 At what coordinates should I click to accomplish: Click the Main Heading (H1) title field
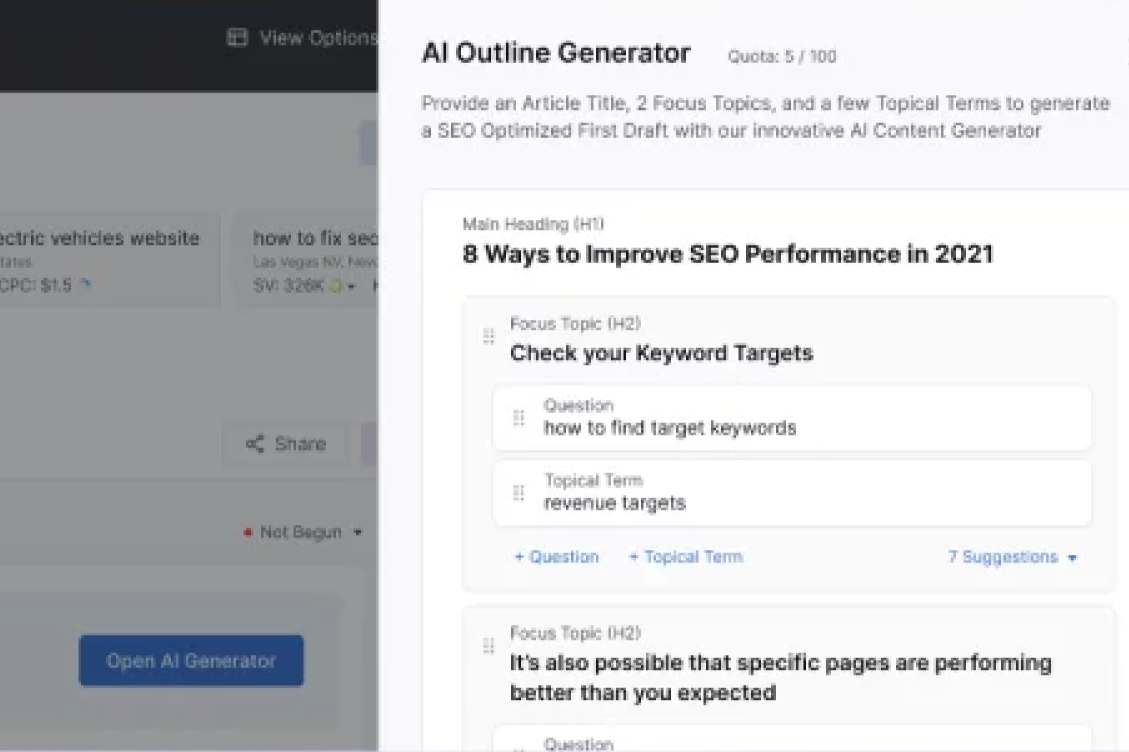click(727, 254)
